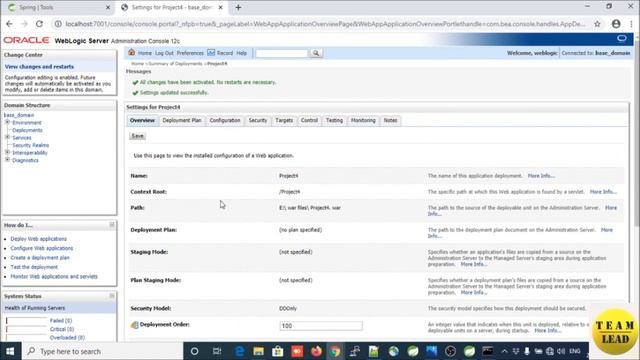The height and width of the screenshot is (360, 640).
Task: Close the Spring Tools browser tab
Action: (x=108, y=7)
